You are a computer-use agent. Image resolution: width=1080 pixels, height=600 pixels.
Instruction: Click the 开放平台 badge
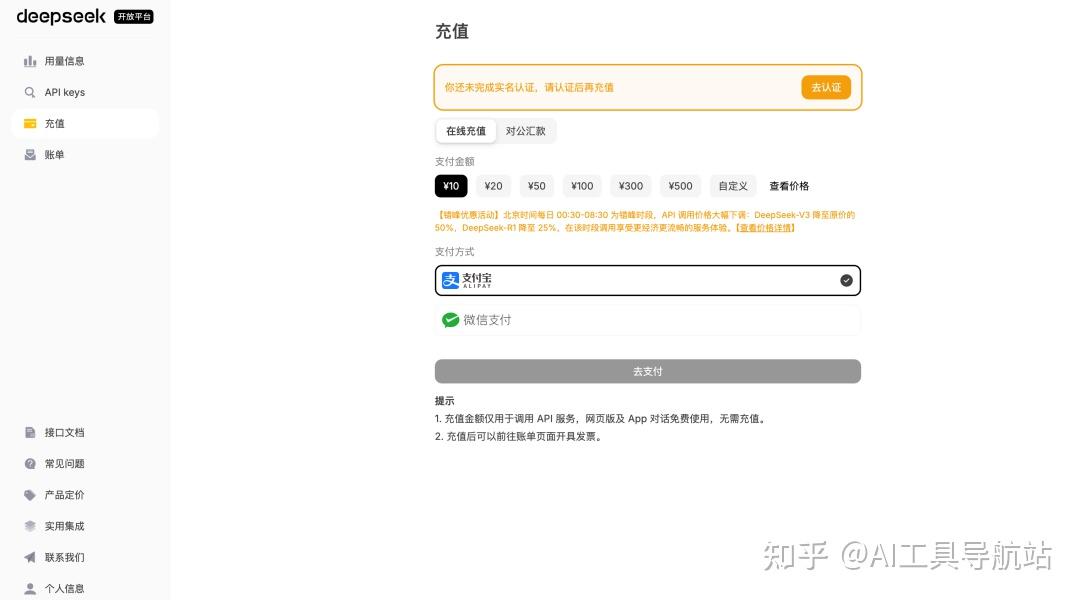point(134,17)
